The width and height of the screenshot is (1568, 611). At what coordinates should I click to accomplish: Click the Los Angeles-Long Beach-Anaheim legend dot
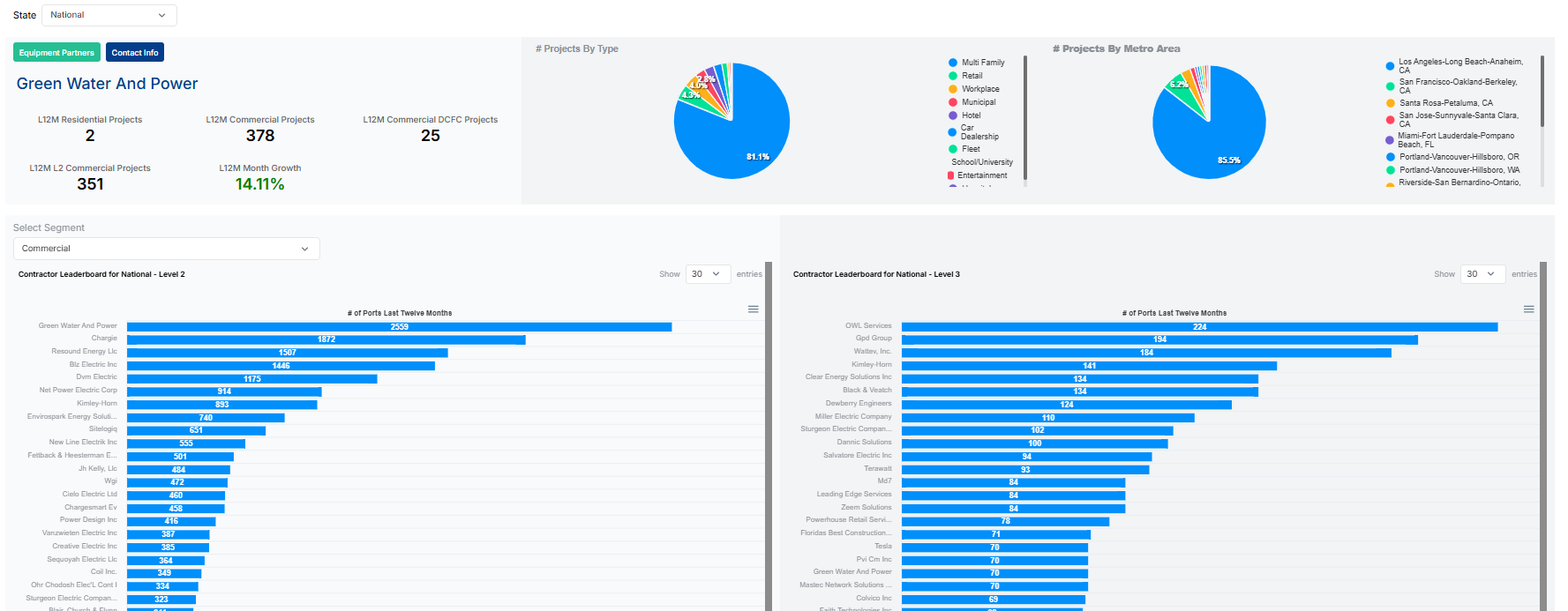1390,66
